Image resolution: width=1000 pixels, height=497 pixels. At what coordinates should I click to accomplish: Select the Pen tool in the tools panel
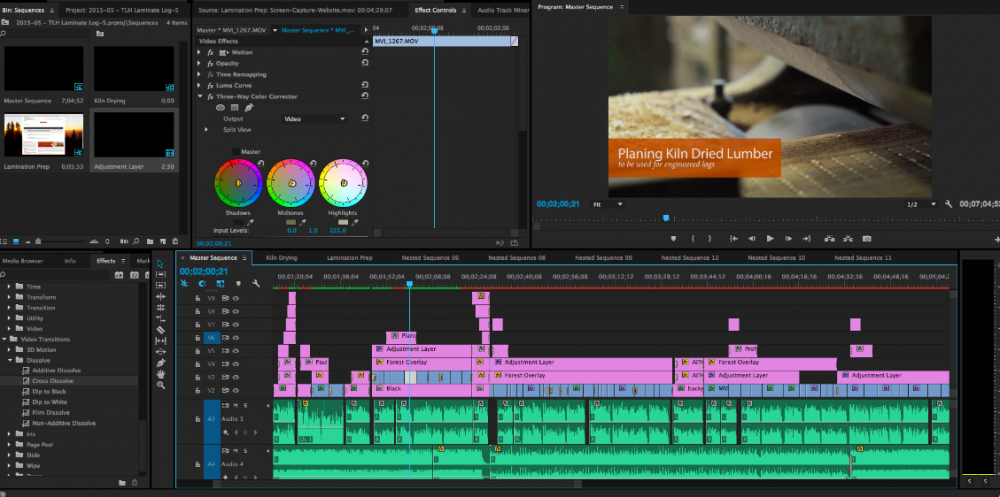(x=161, y=363)
